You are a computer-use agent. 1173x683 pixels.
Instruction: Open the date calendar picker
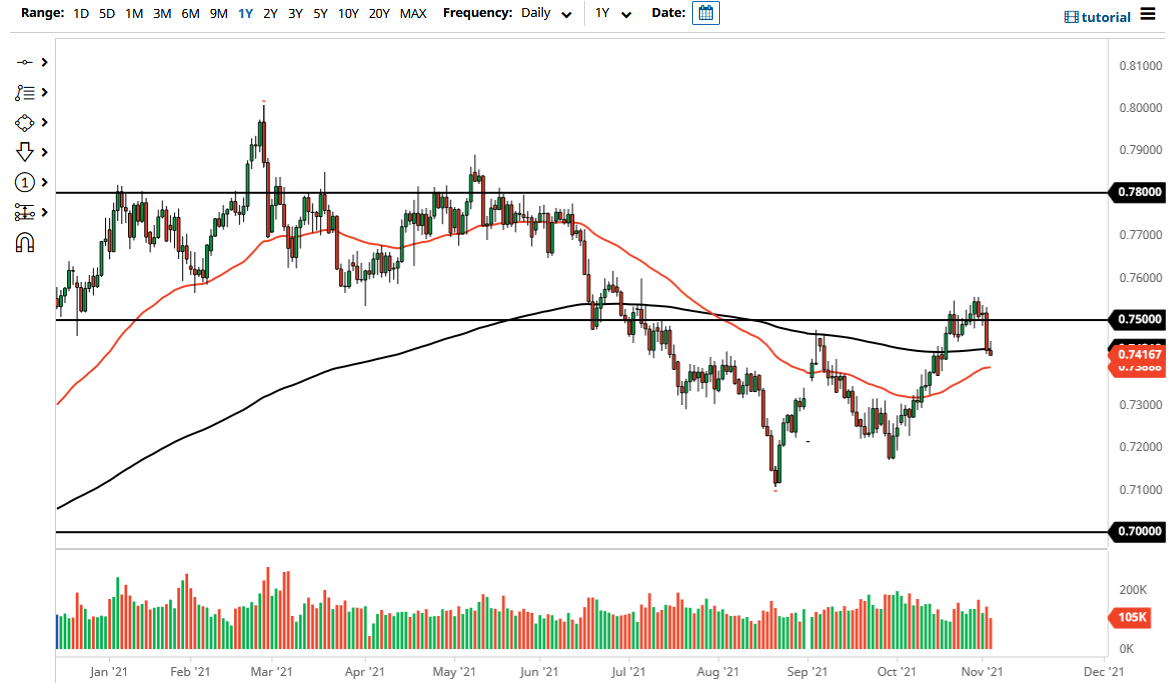(x=705, y=13)
